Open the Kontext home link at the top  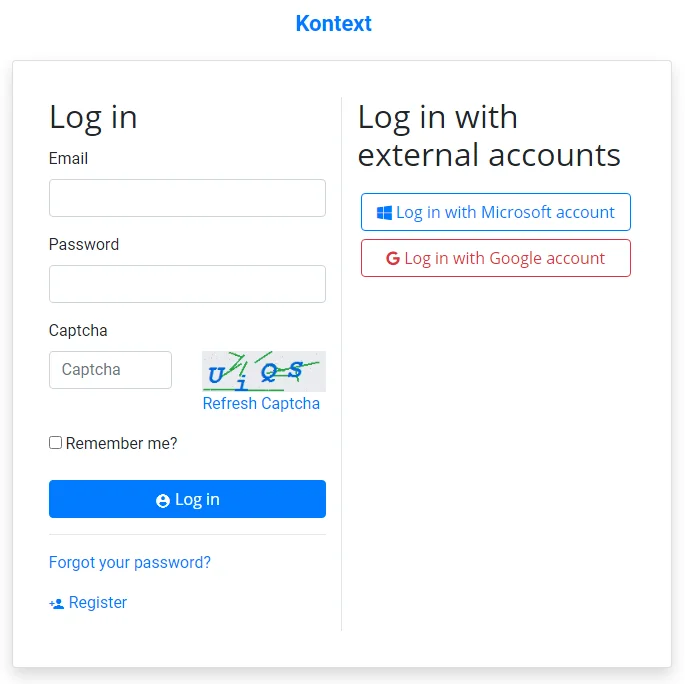334,23
